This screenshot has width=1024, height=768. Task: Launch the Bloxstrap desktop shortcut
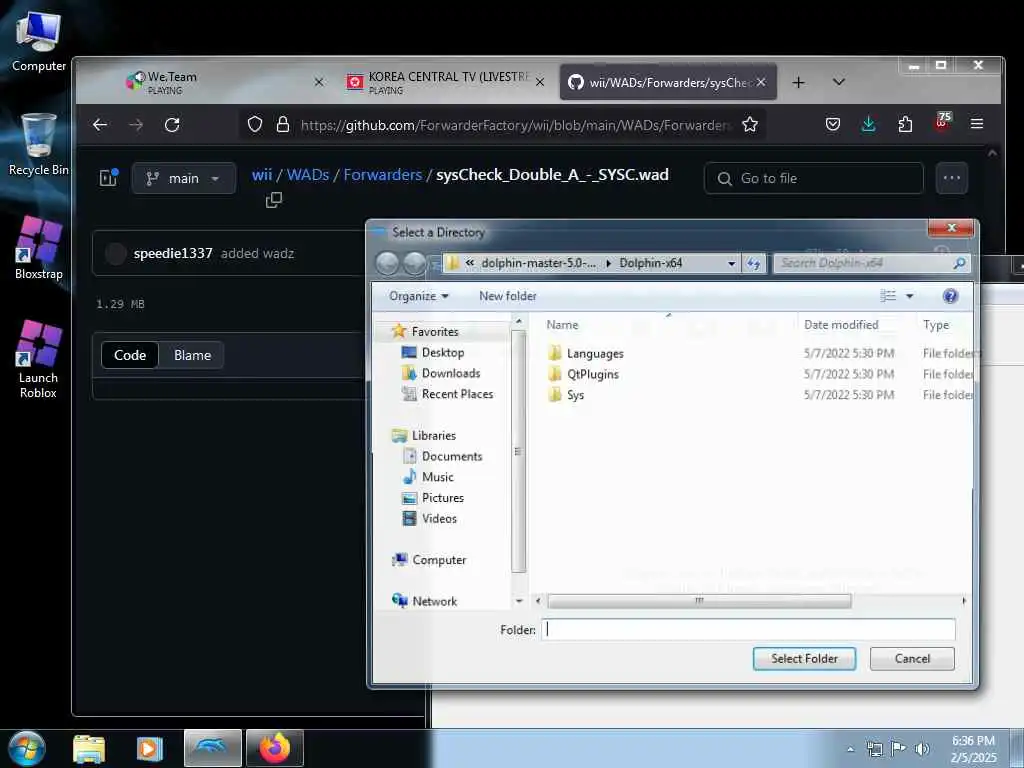39,248
